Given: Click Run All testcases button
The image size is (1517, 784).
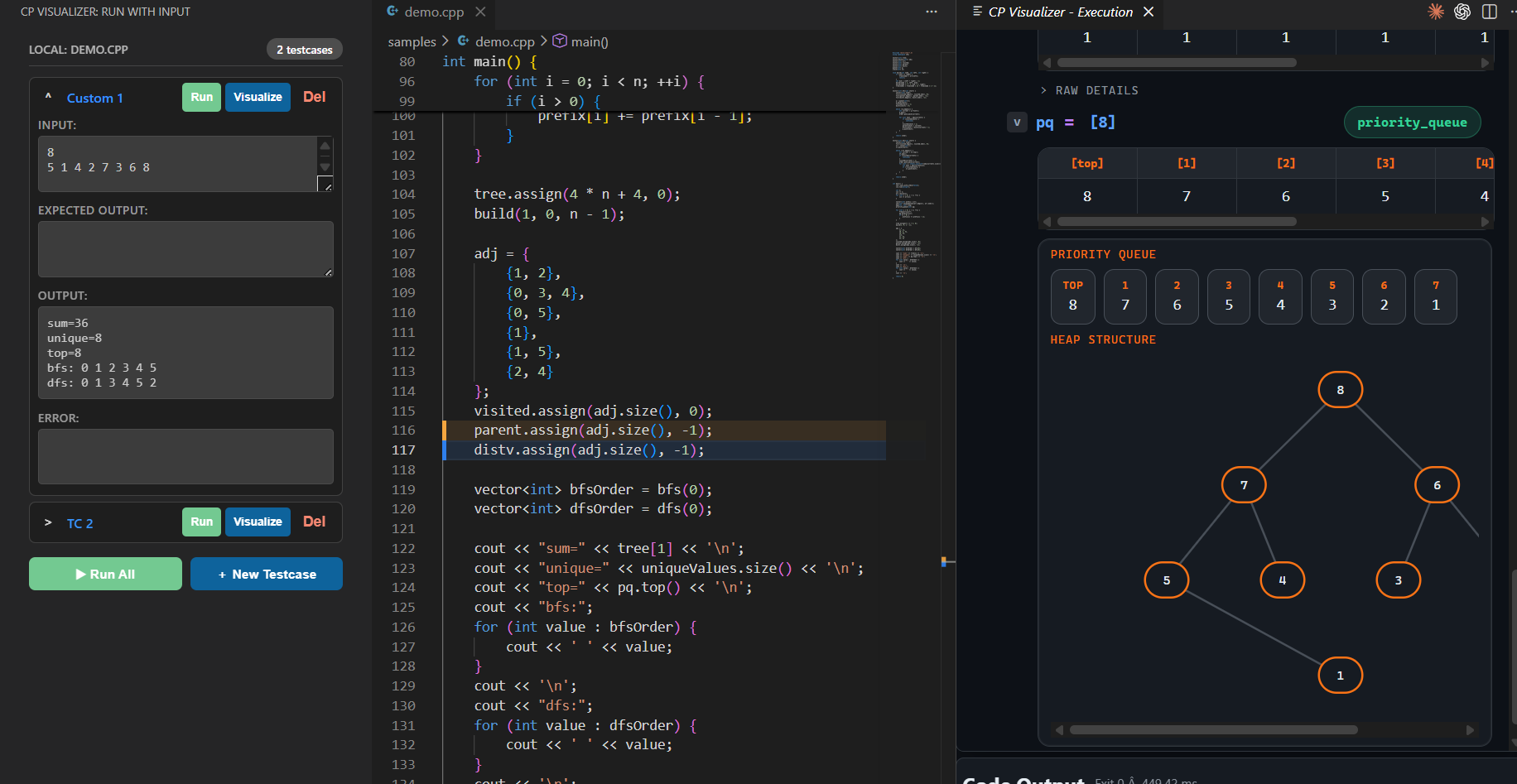Looking at the screenshot, I should point(105,574).
